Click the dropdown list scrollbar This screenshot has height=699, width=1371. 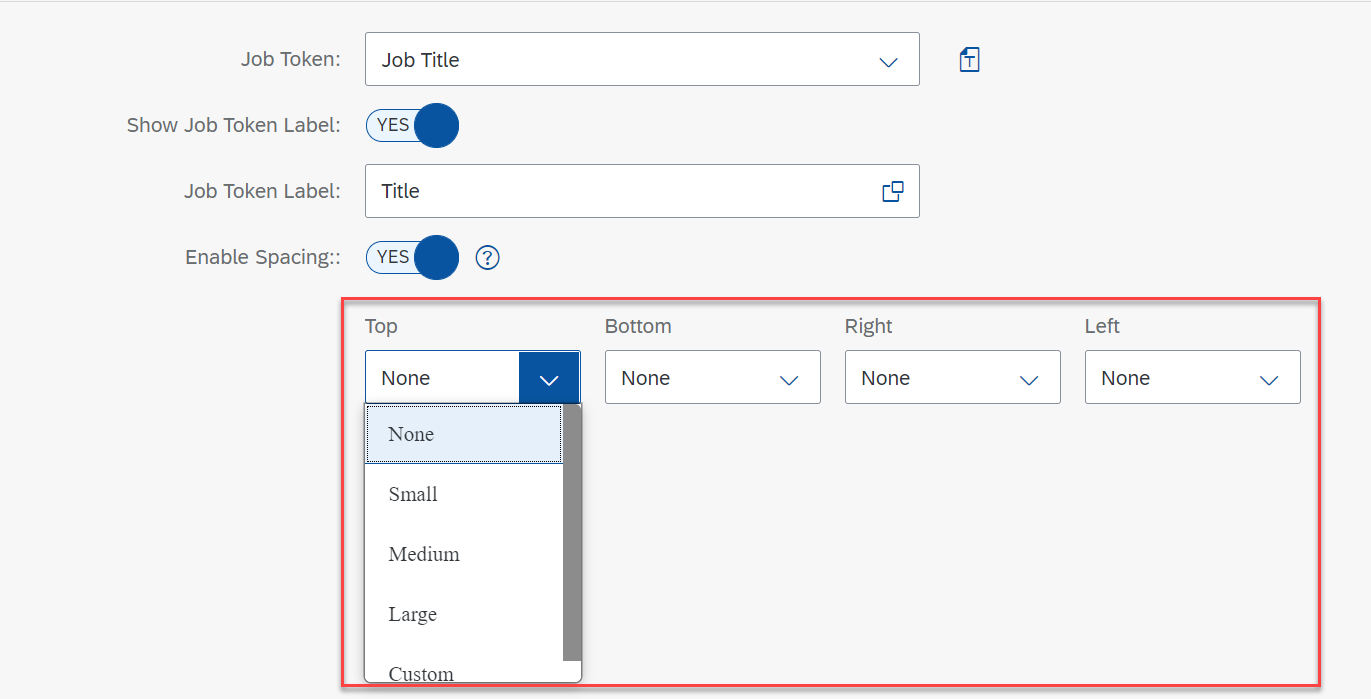(572, 532)
